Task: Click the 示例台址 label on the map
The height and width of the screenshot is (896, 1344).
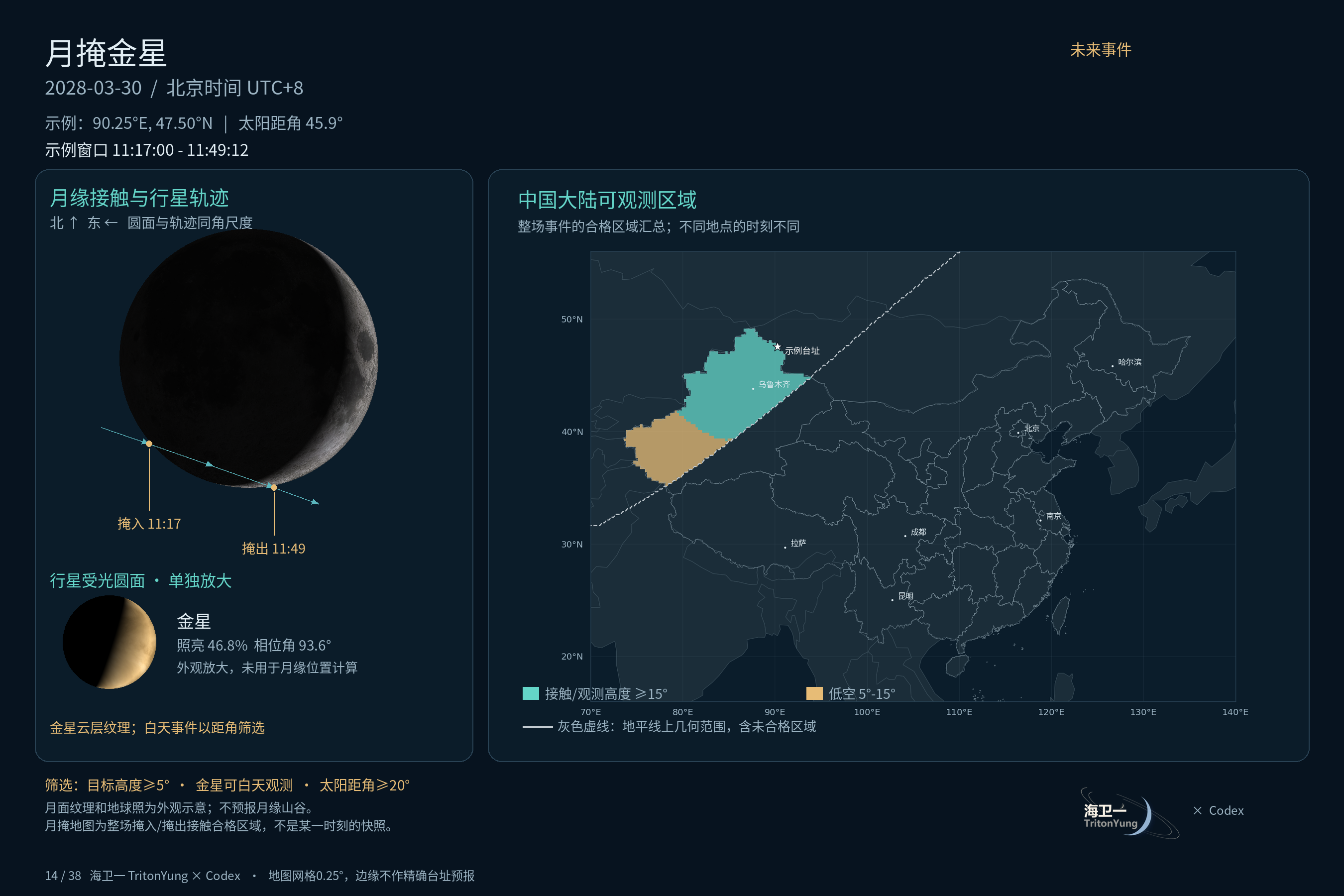Action: 802,351
